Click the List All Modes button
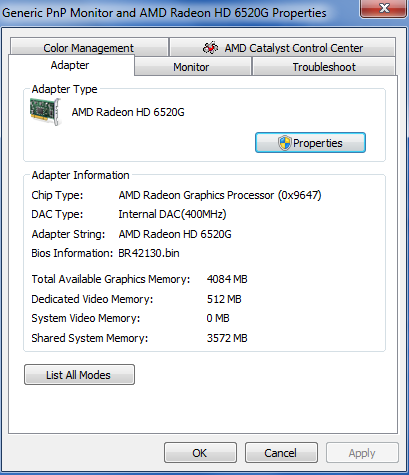The width and height of the screenshot is (409, 475). pos(79,375)
